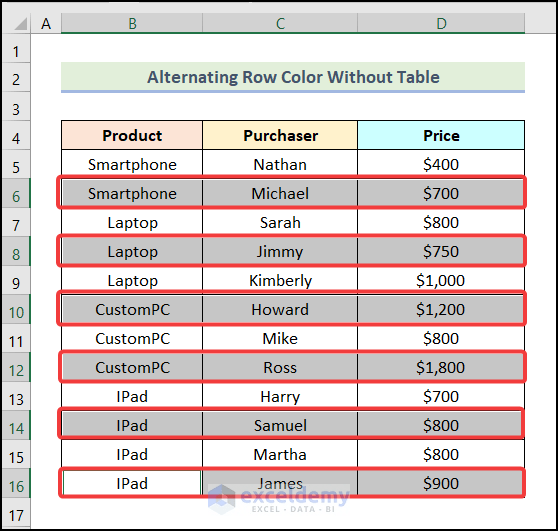Click the 'Alternating Row Color Without Table' title cell
Screen dimensions: 558x531
point(293,77)
